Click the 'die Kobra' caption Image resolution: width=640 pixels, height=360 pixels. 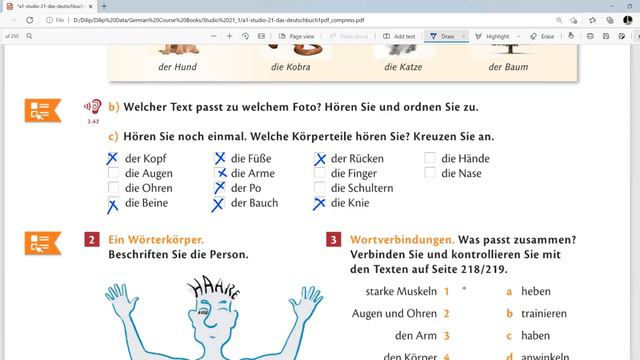click(x=291, y=67)
